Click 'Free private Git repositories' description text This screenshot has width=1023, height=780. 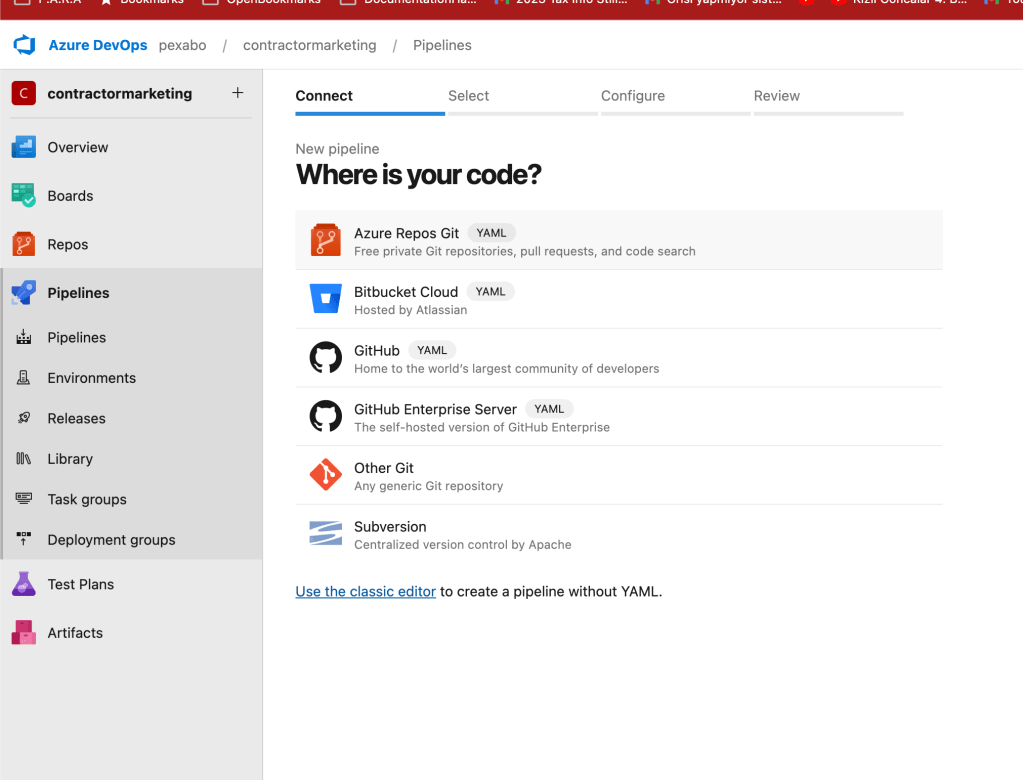525,251
